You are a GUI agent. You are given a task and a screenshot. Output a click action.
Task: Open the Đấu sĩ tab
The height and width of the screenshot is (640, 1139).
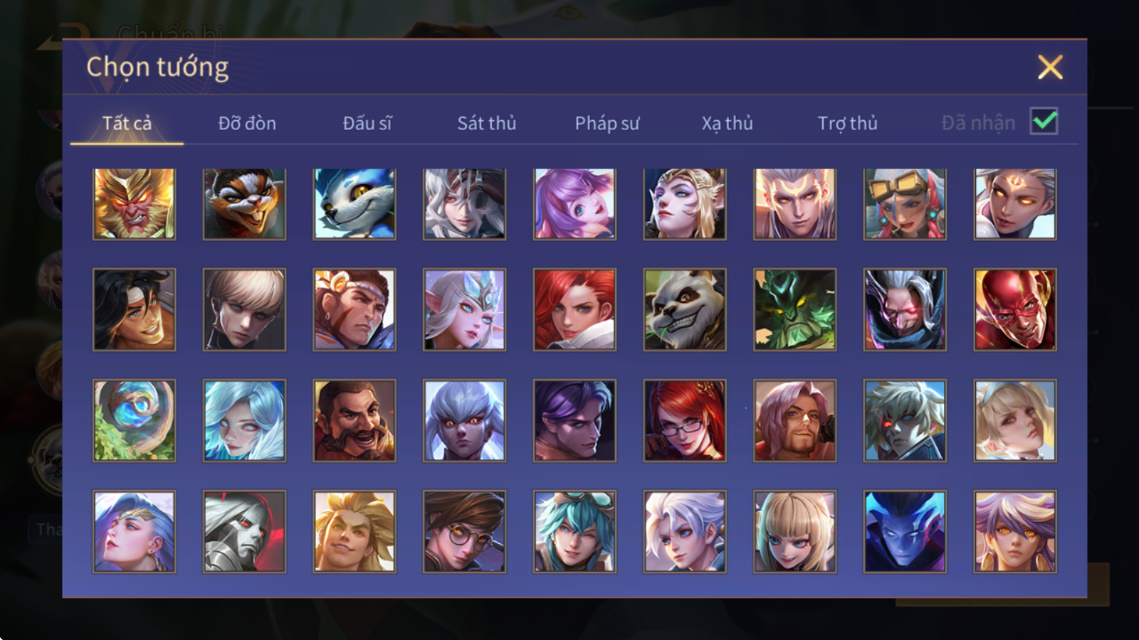367,123
